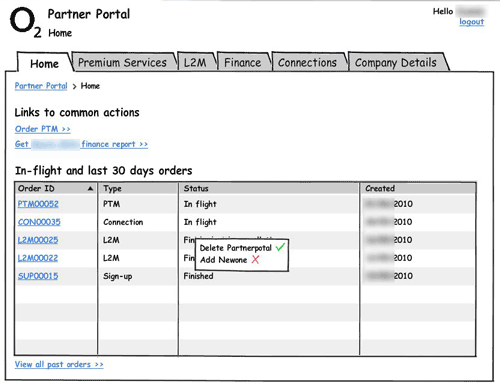Open order L2M00022
The height and width of the screenshot is (386, 500).
(x=38, y=258)
